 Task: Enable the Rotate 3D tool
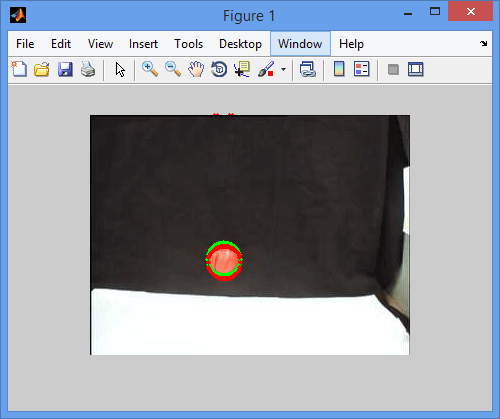tap(219, 69)
